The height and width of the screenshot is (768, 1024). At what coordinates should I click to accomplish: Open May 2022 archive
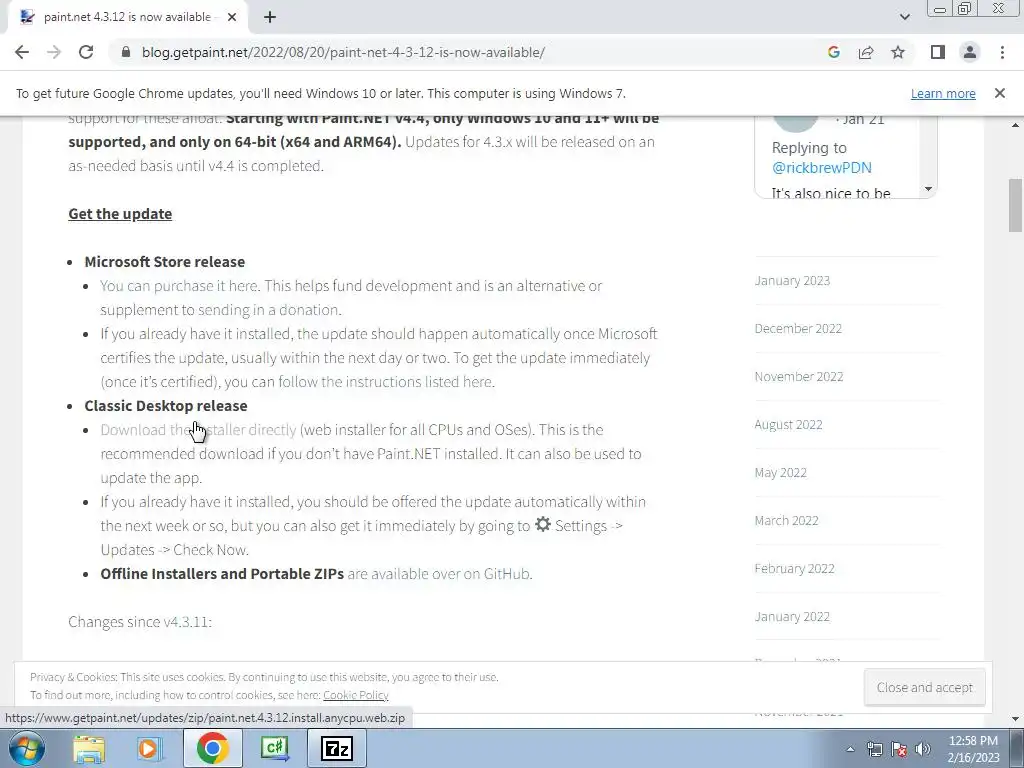pos(780,473)
